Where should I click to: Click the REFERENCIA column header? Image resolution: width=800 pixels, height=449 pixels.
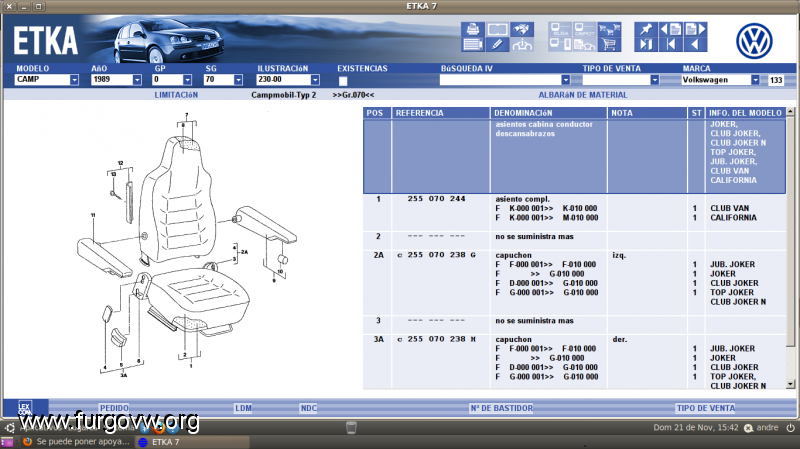point(441,113)
